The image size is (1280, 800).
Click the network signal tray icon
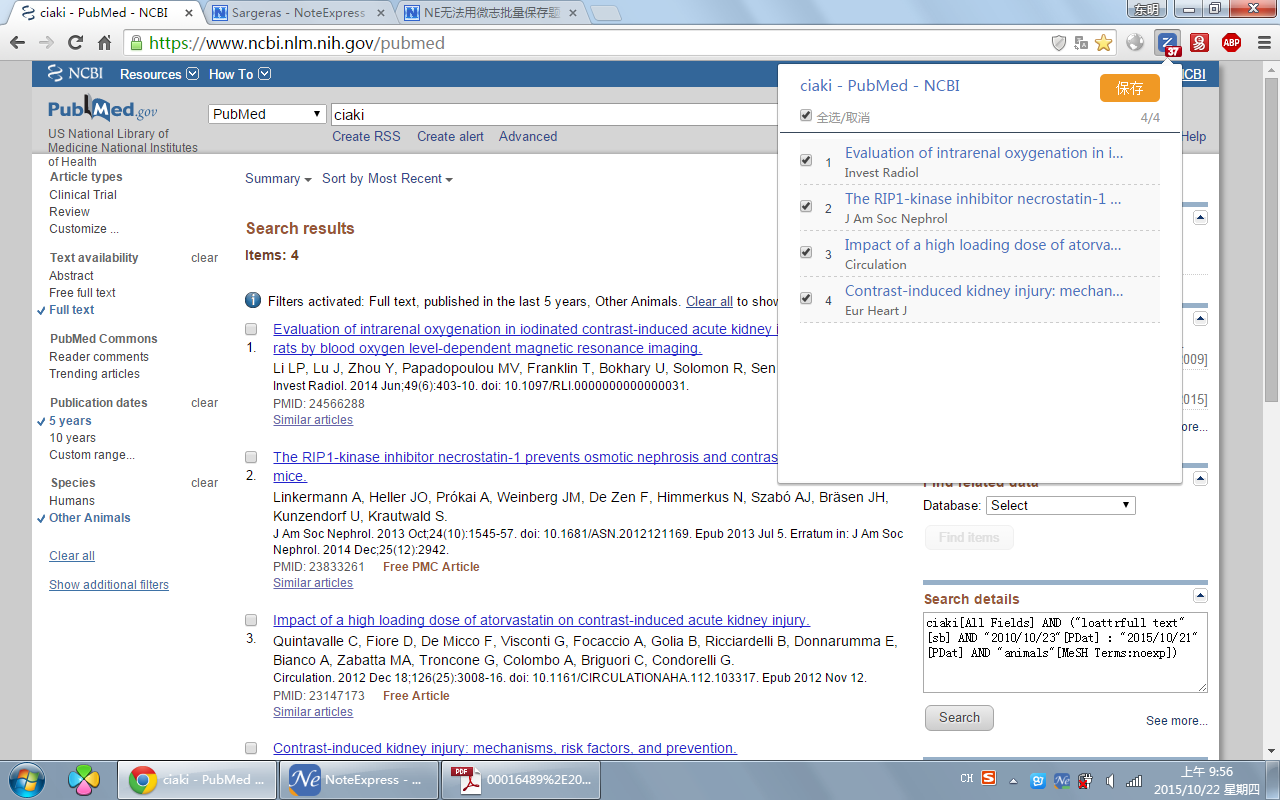(1134, 780)
